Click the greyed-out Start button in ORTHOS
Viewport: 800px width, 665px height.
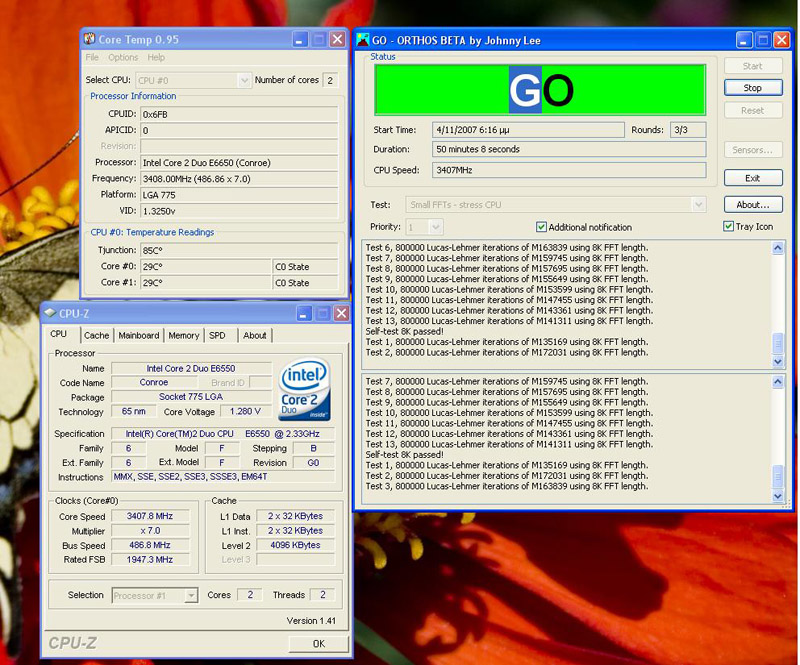753,66
